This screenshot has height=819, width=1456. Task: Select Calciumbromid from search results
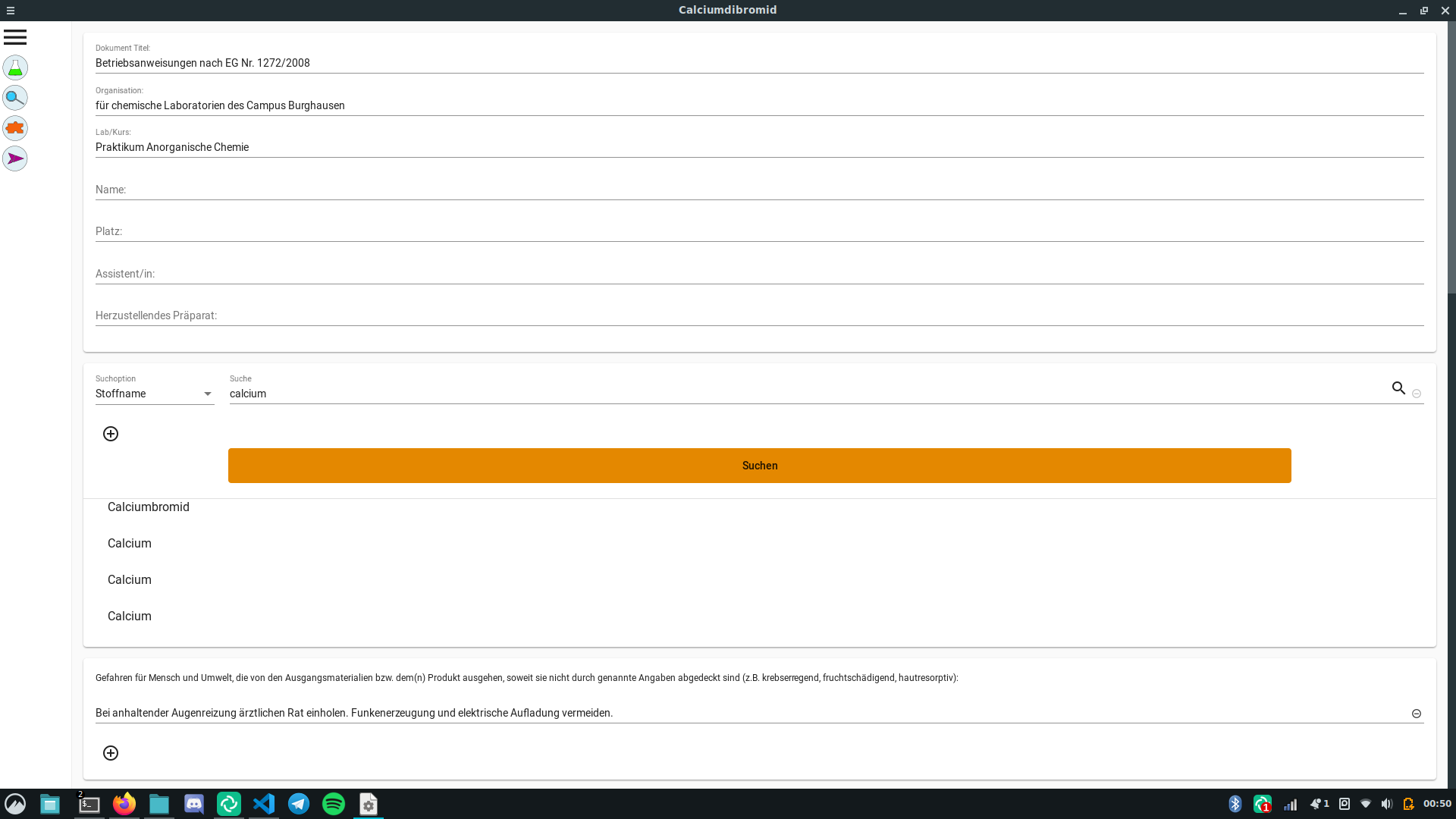(x=149, y=507)
